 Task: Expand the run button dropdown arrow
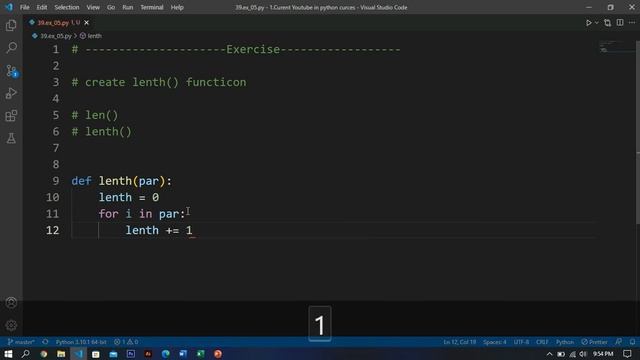596,23
